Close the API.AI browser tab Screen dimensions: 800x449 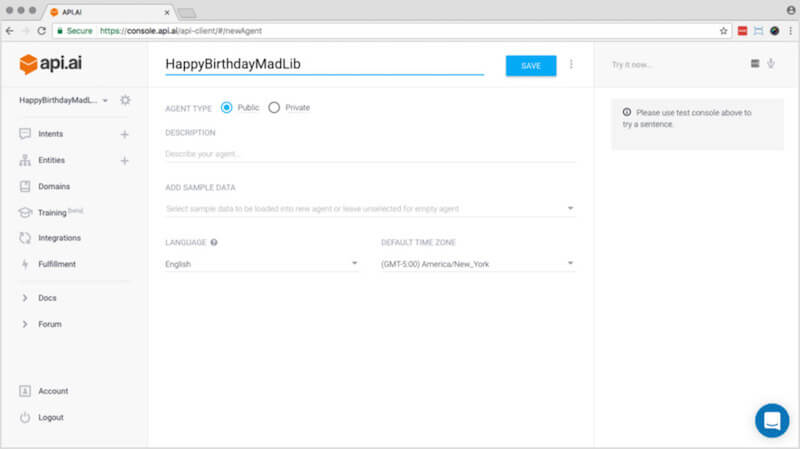coord(167,12)
